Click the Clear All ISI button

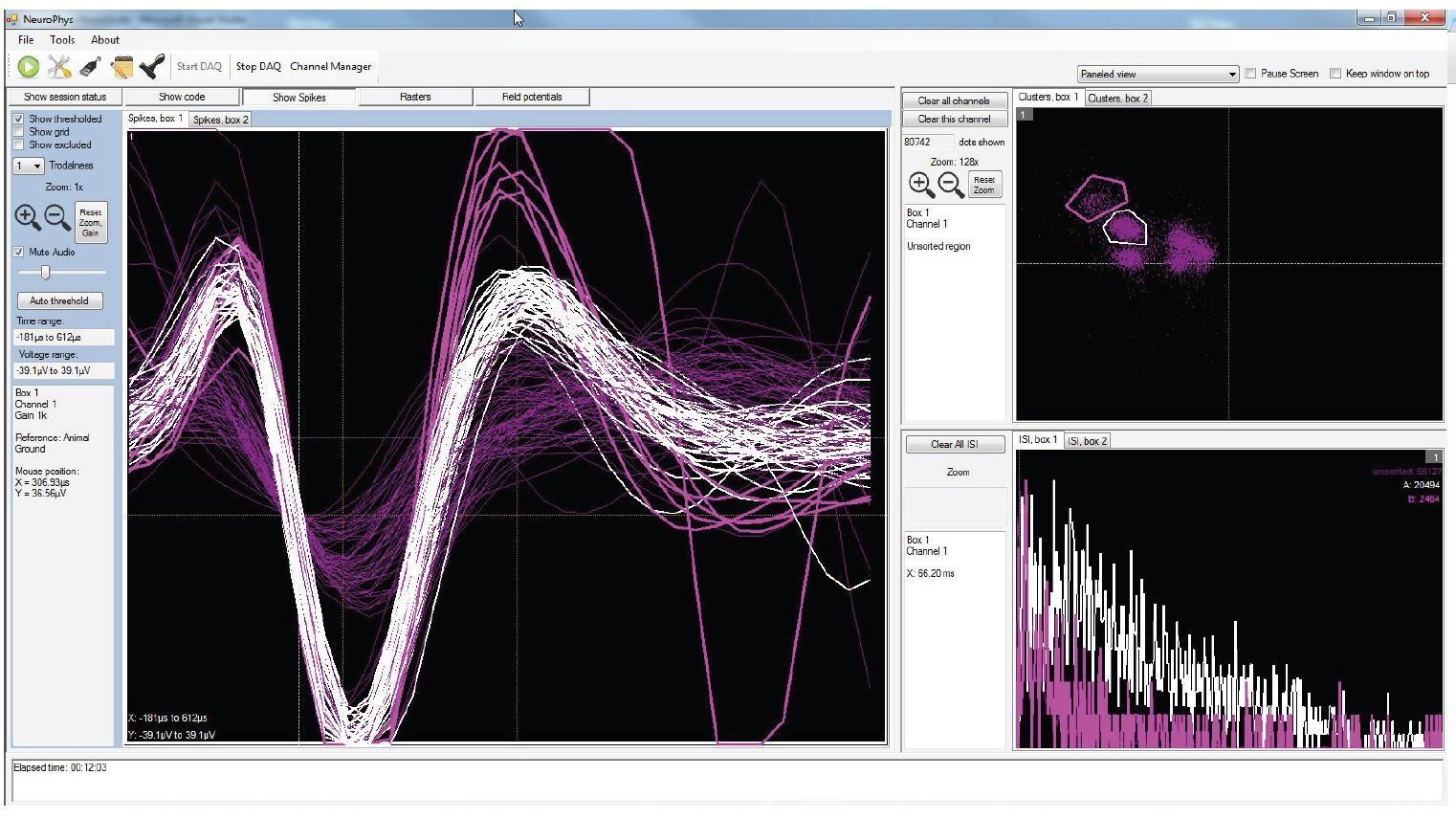pos(955,444)
